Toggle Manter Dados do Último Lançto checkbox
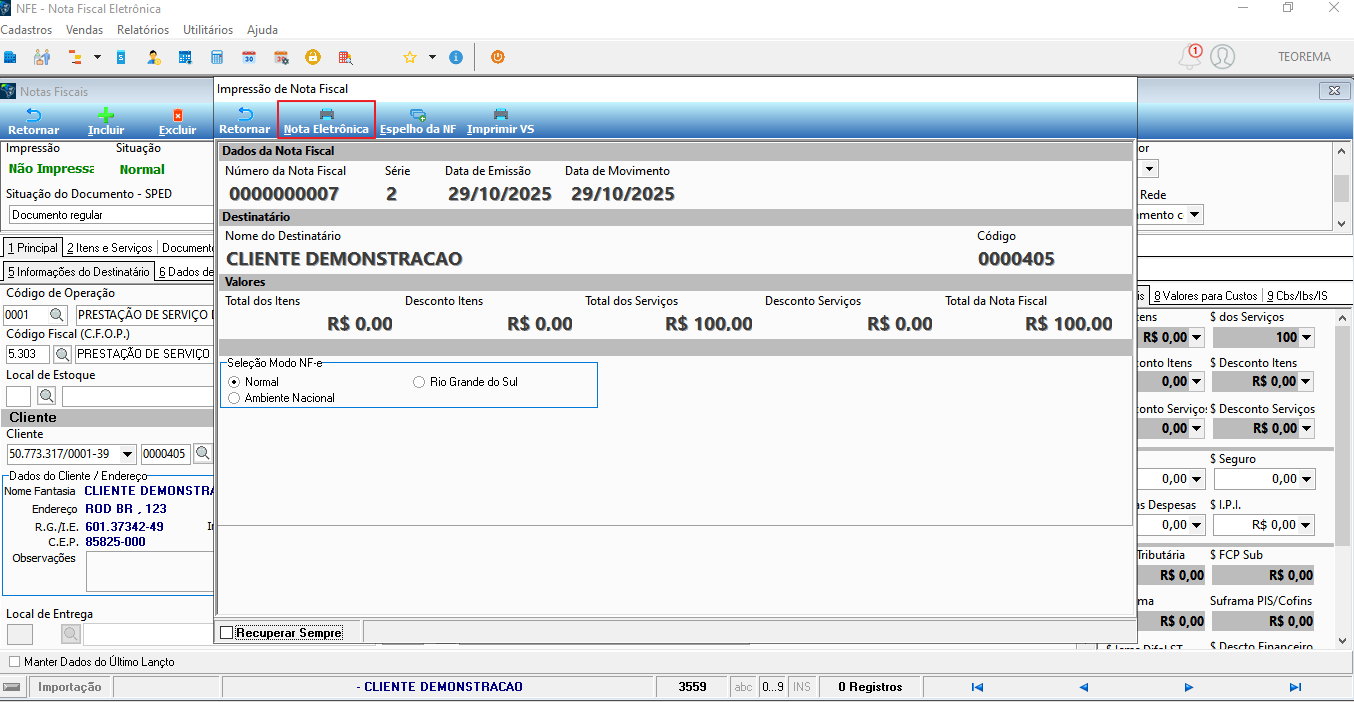 pyautogui.click(x=14, y=662)
